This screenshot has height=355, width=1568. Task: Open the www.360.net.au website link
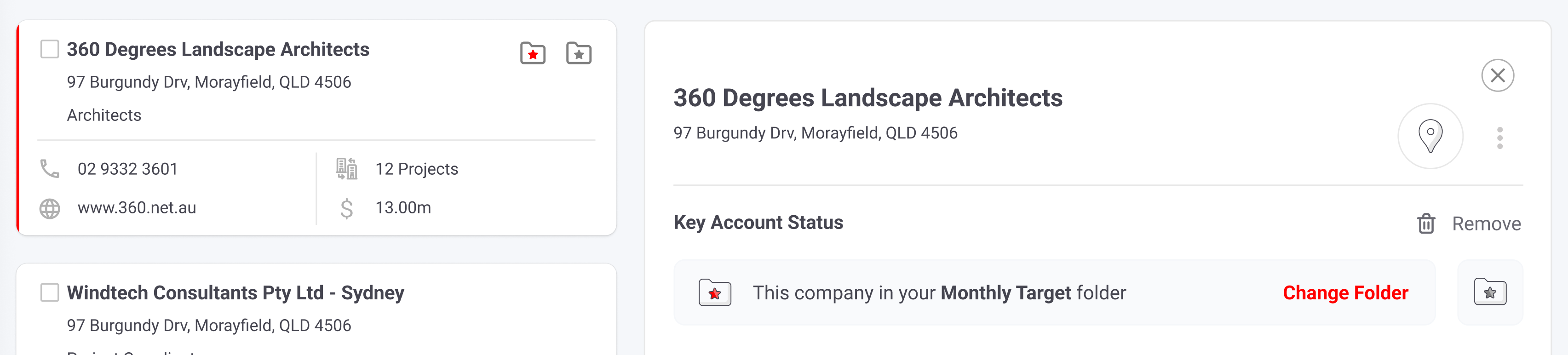136,208
